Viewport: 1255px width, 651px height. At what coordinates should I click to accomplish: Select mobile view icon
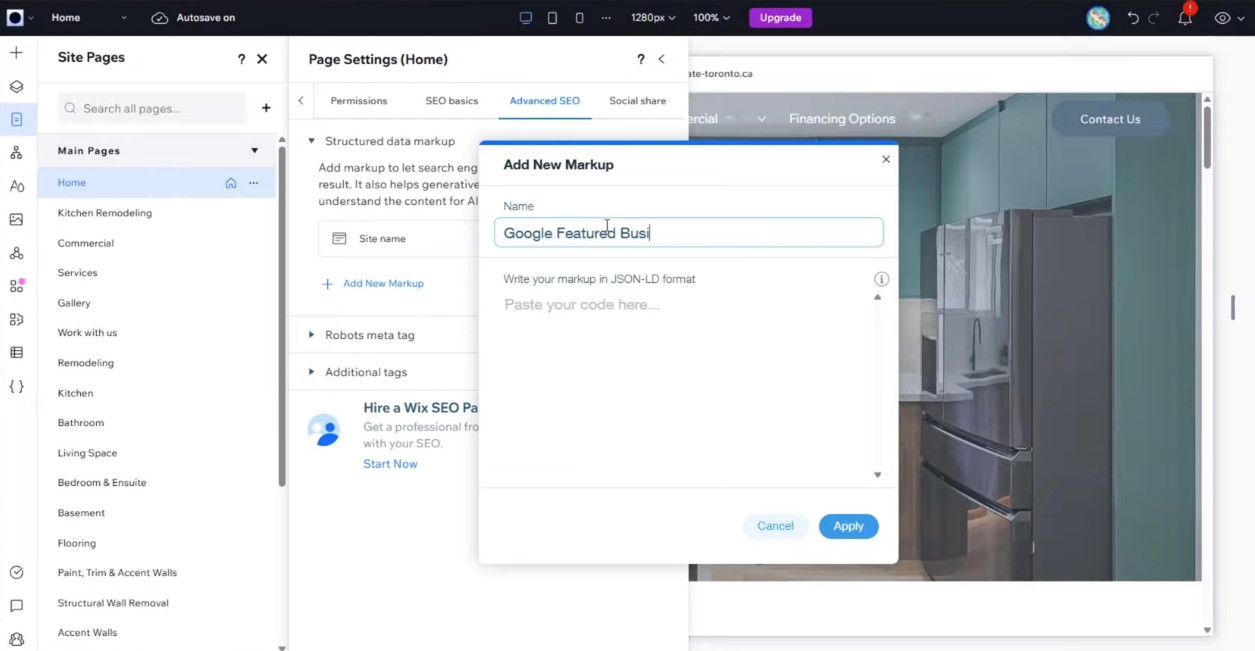click(580, 18)
